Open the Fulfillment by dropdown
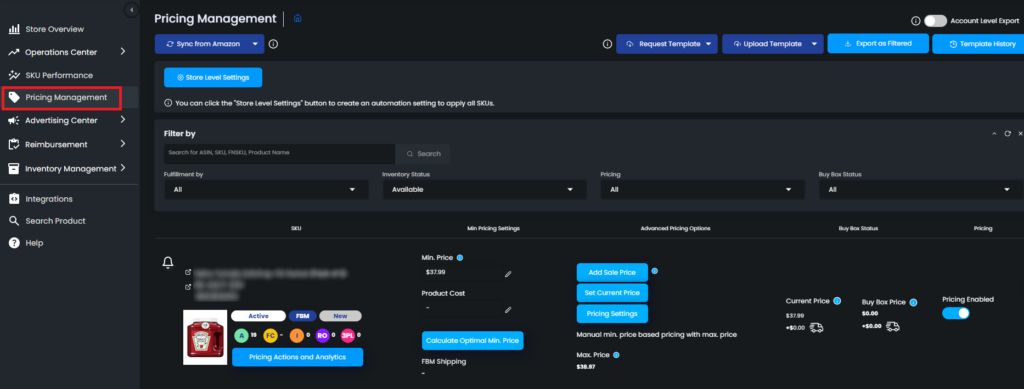This screenshot has height=389, width=1024. pos(266,189)
